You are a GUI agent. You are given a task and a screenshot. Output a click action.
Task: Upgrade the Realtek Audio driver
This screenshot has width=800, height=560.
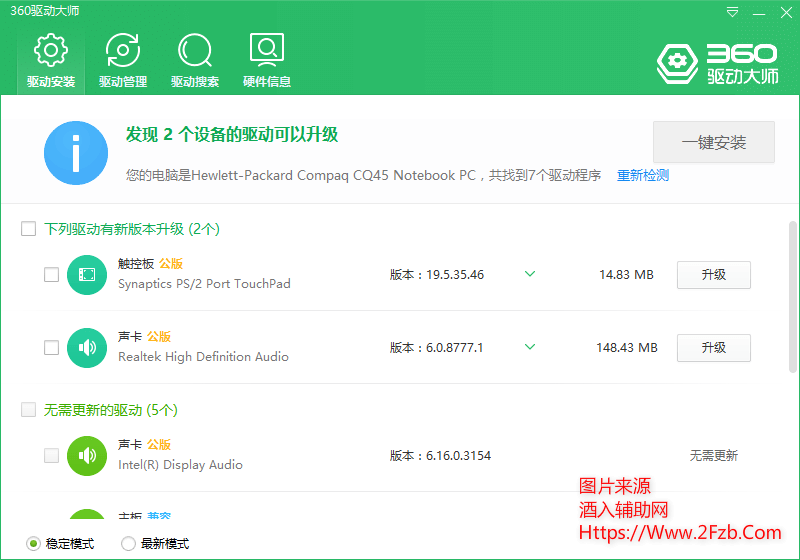click(714, 348)
